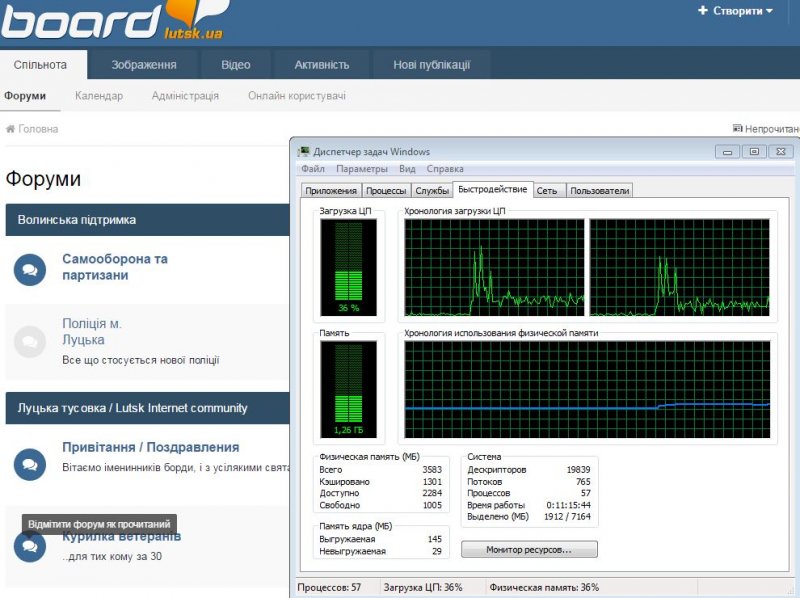Switch to the Процессы tab
The width and height of the screenshot is (800, 598).
(x=386, y=190)
